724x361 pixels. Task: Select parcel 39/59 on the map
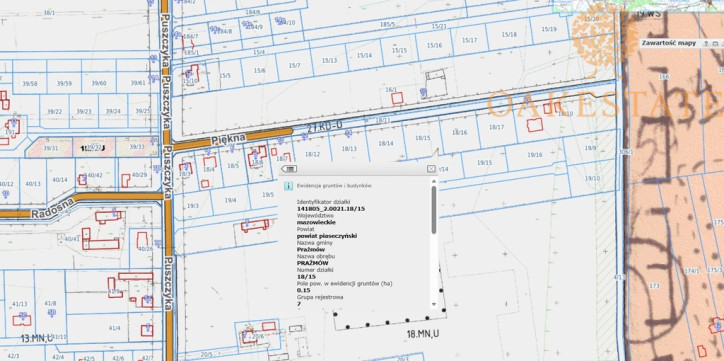(64, 84)
